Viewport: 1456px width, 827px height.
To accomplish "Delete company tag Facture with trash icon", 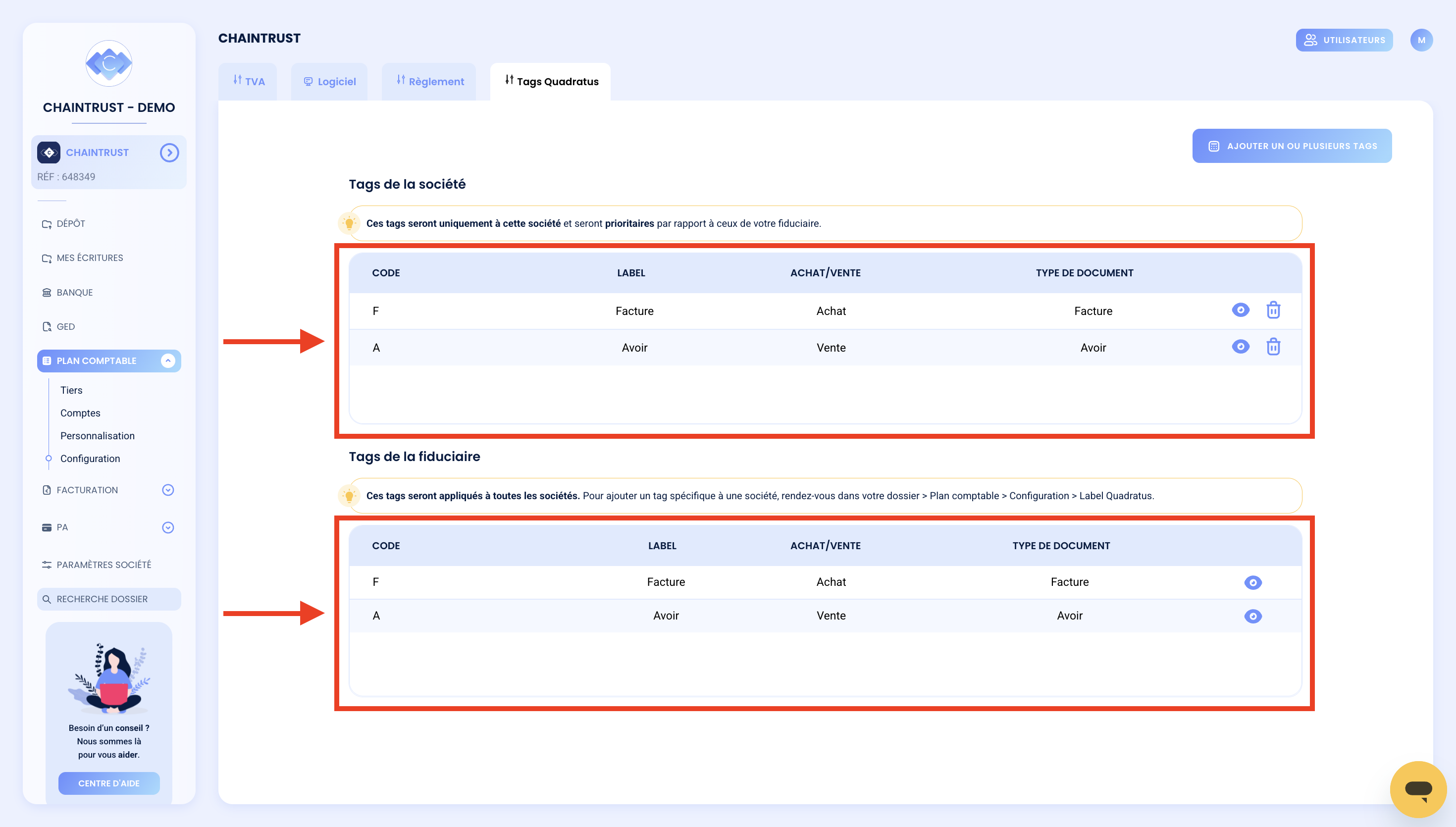I will pos(1273,310).
